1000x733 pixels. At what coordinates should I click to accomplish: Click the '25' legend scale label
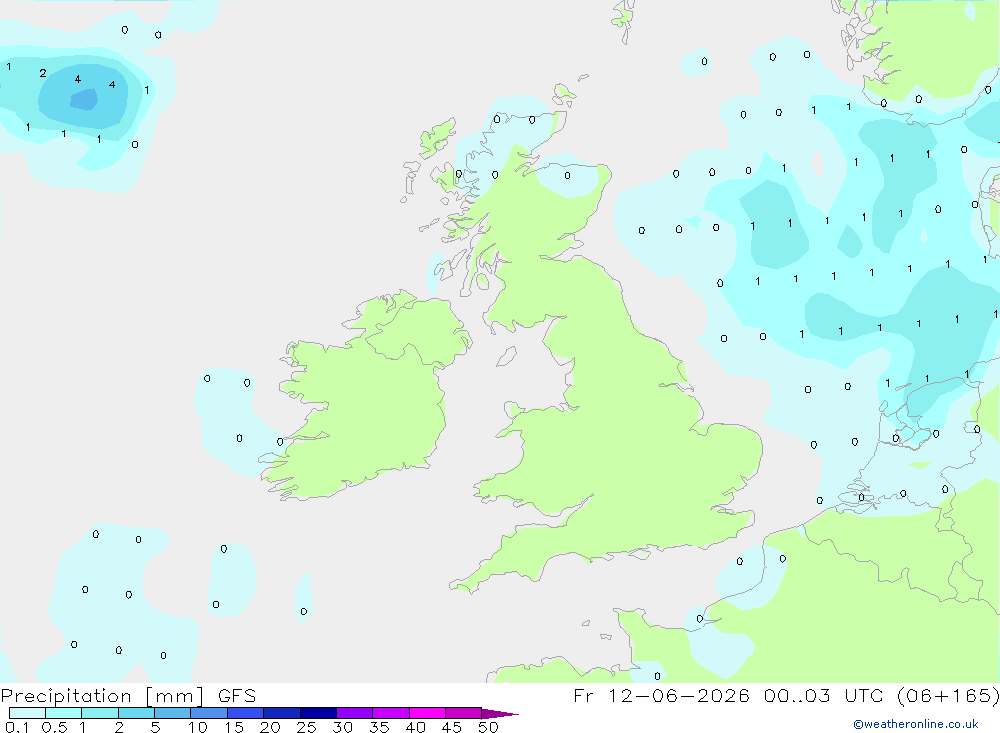pyautogui.click(x=306, y=727)
